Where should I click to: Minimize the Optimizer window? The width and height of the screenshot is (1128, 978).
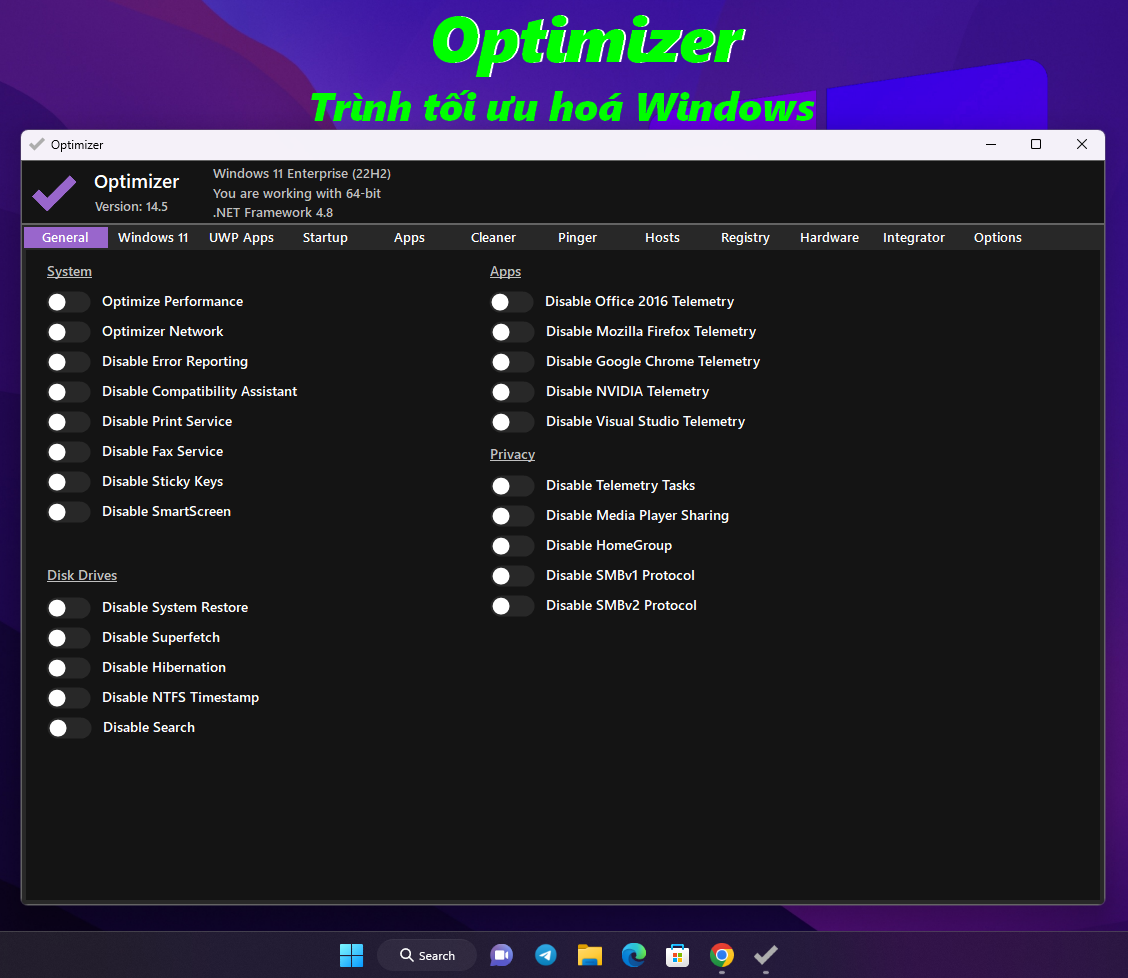tap(991, 145)
